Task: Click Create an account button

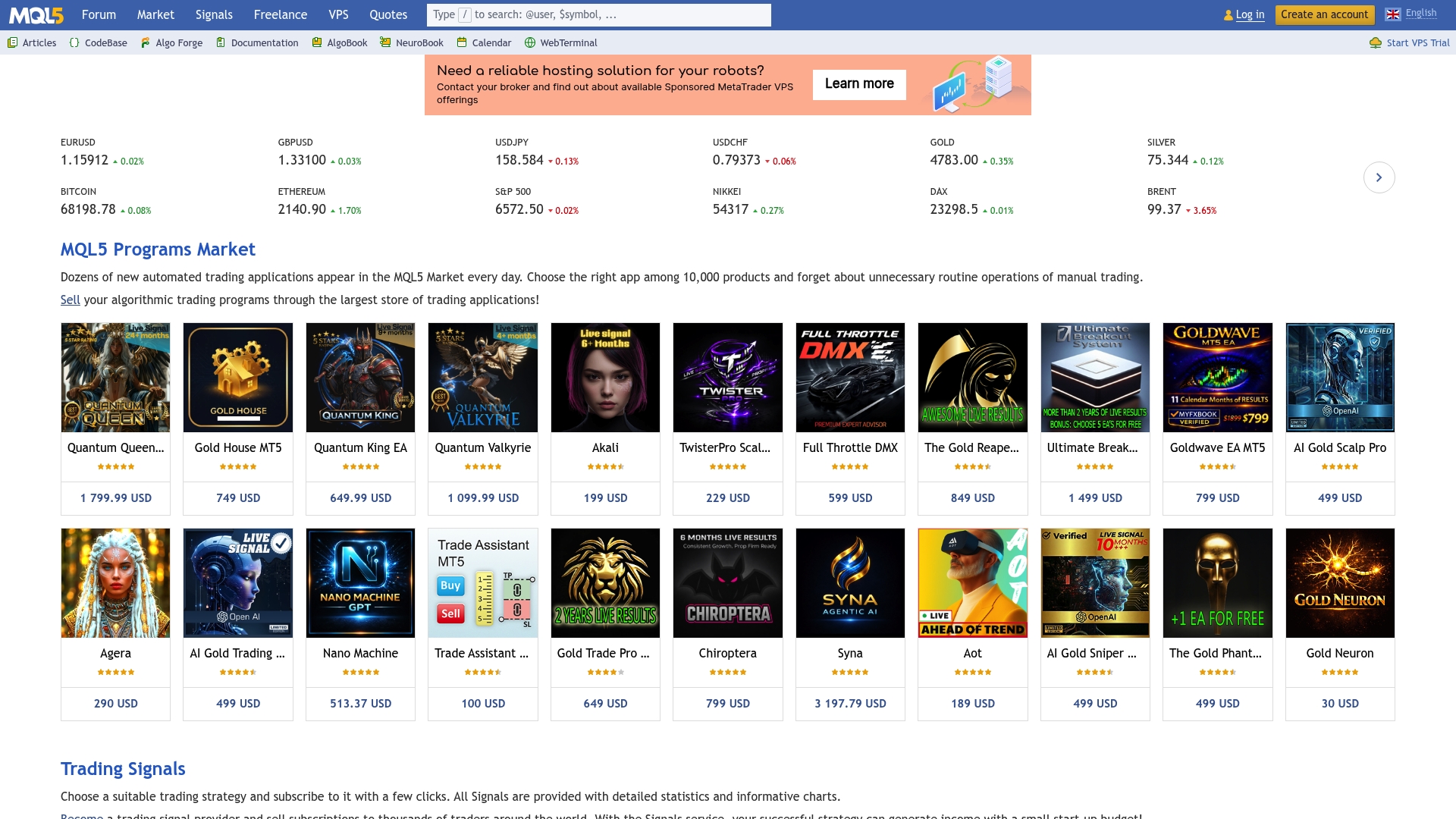Action: point(1324,15)
